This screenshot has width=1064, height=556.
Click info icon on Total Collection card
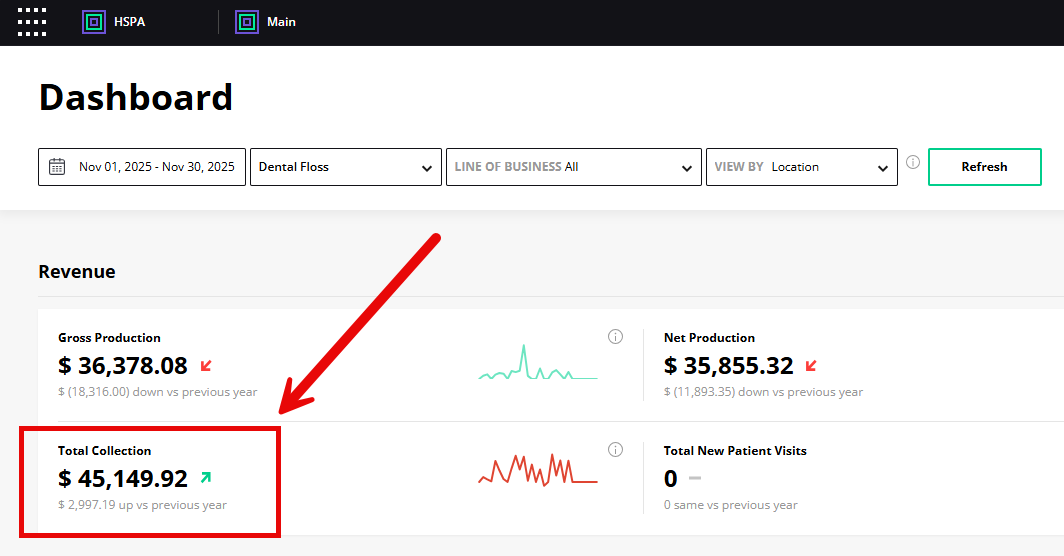pos(615,450)
